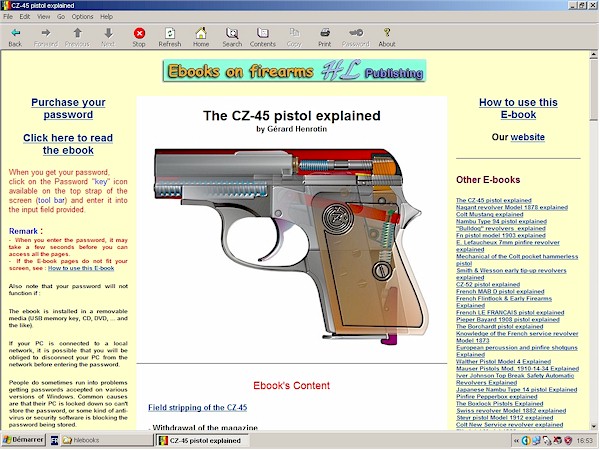Open the Options menu
The image size is (600, 450).
(82, 16)
